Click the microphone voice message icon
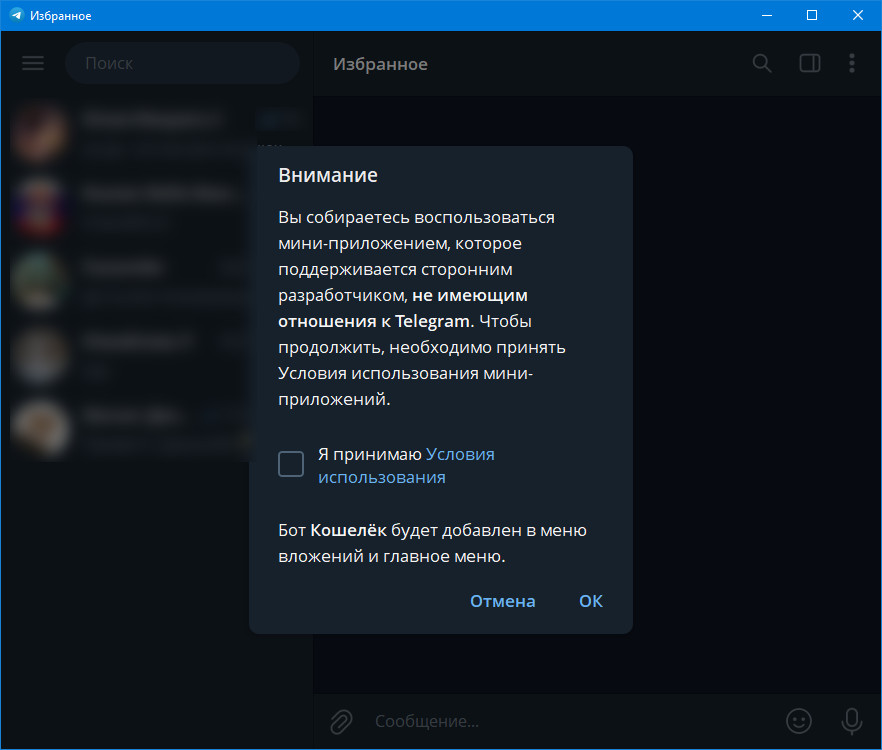The height and width of the screenshot is (750, 882). [x=851, y=721]
